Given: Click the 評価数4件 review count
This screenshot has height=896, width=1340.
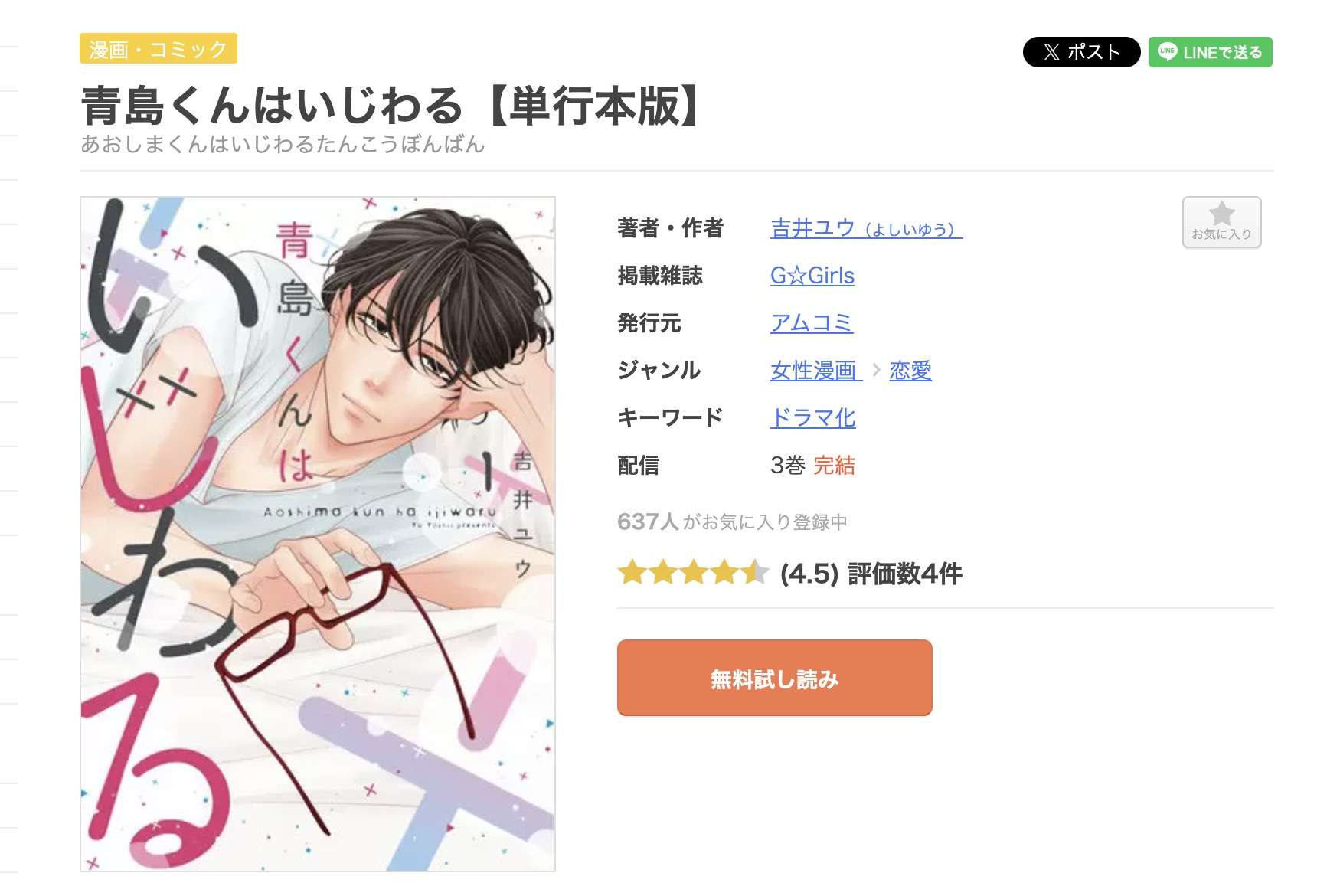Looking at the screenshot, I should (905, 574).
